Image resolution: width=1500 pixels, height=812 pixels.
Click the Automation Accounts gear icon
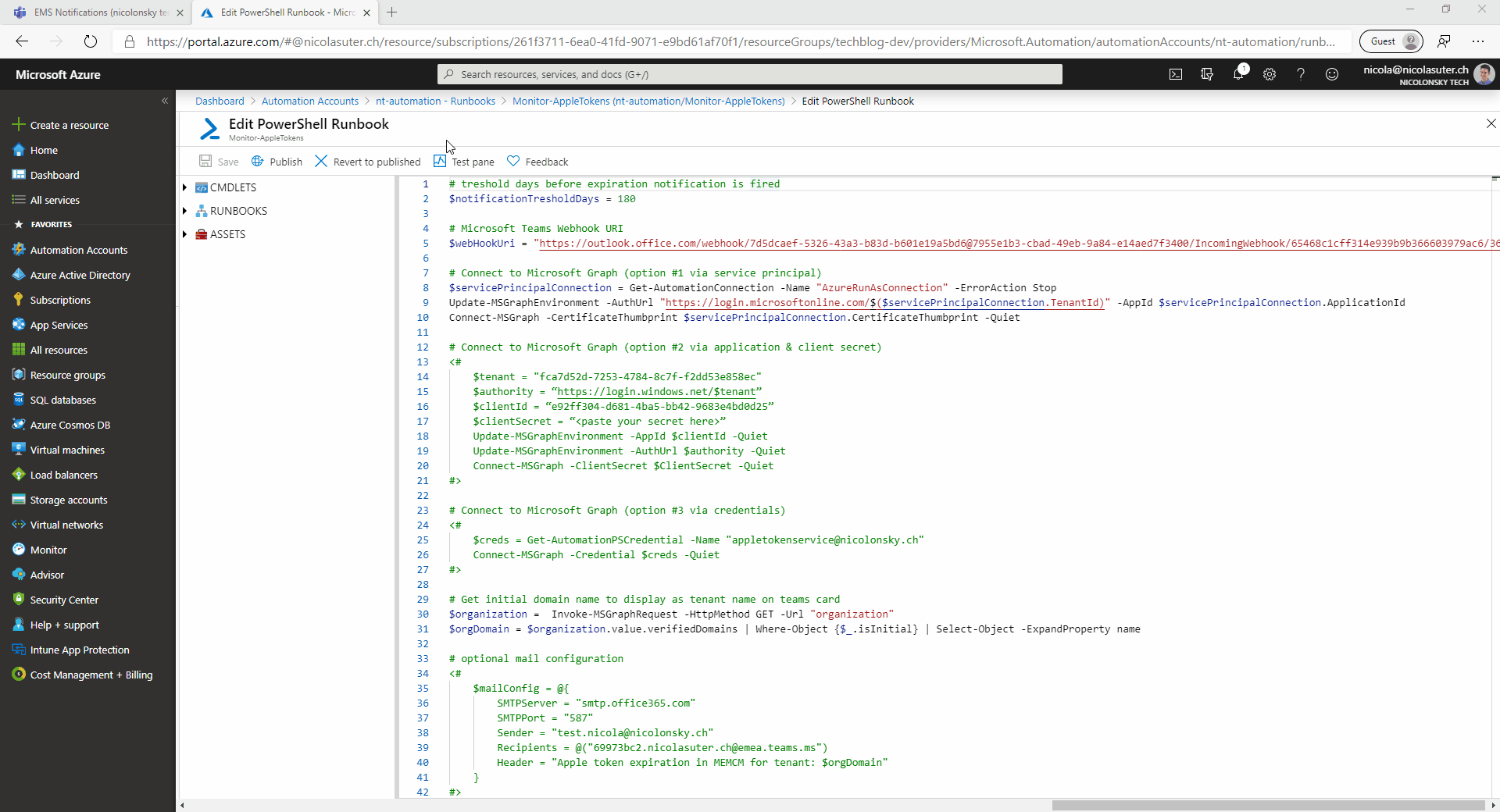tap(19, 250)
